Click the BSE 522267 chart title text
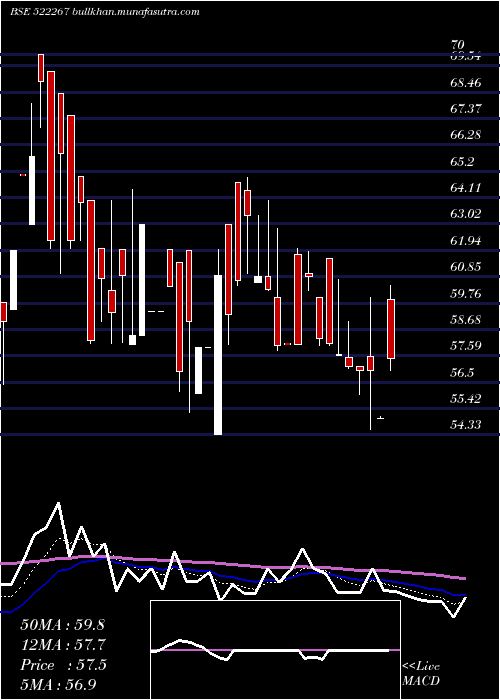 point(104,12)
